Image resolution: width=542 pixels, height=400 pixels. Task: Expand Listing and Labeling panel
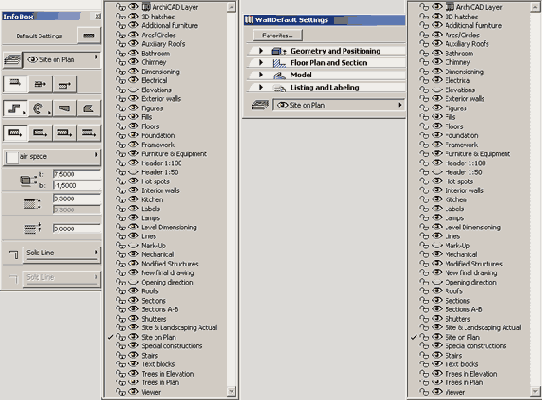(261, 87)
